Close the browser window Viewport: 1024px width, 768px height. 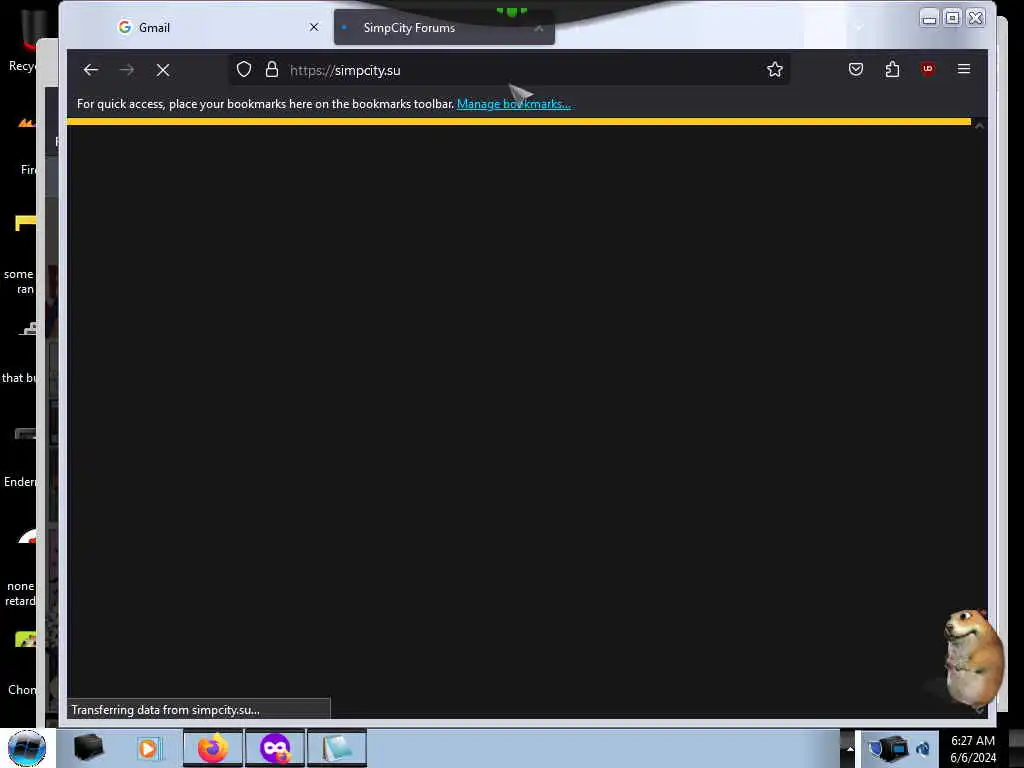[x=976, y=18]
